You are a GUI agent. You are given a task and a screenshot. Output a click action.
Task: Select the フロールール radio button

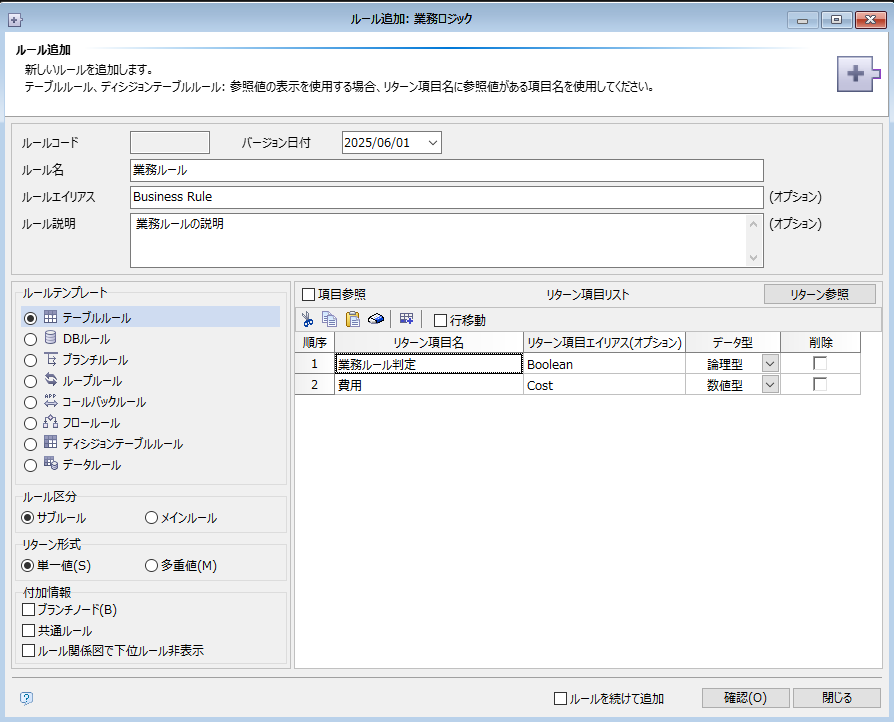pos(31,423)
